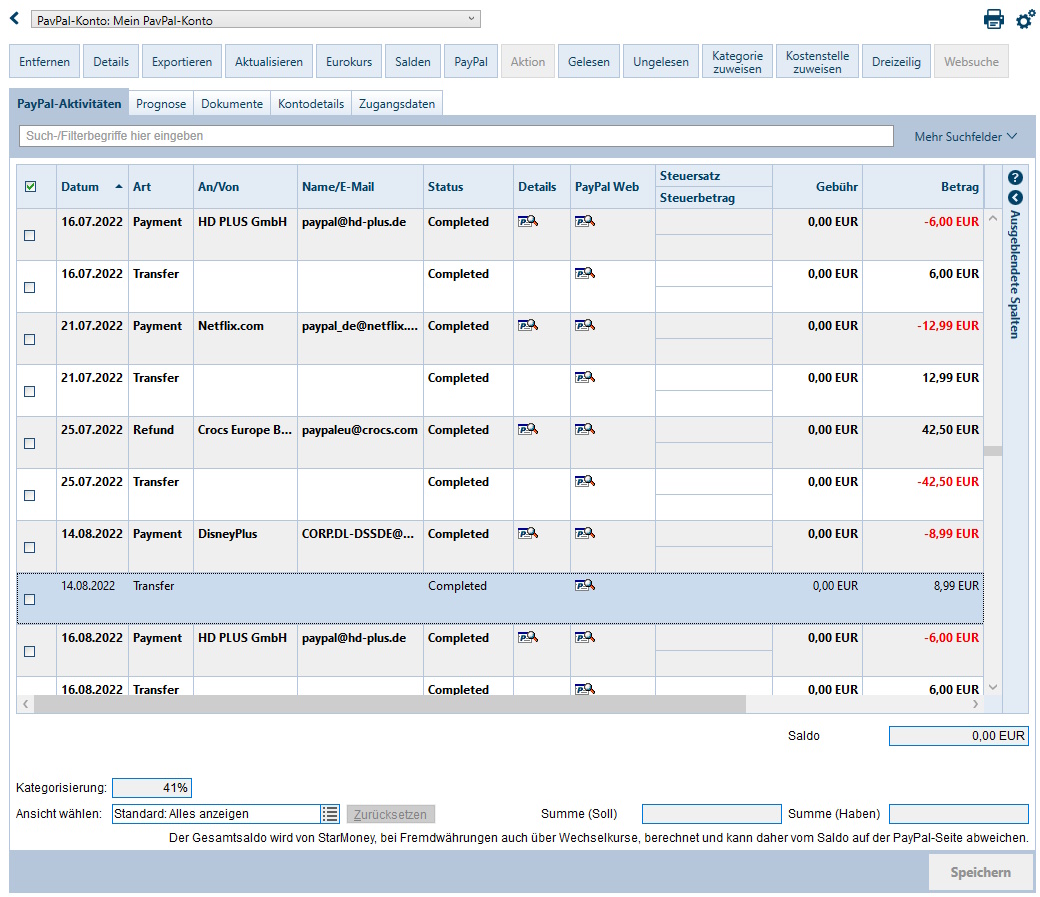
Task: Go back with the left arrow icon
Action: [15, 19]
